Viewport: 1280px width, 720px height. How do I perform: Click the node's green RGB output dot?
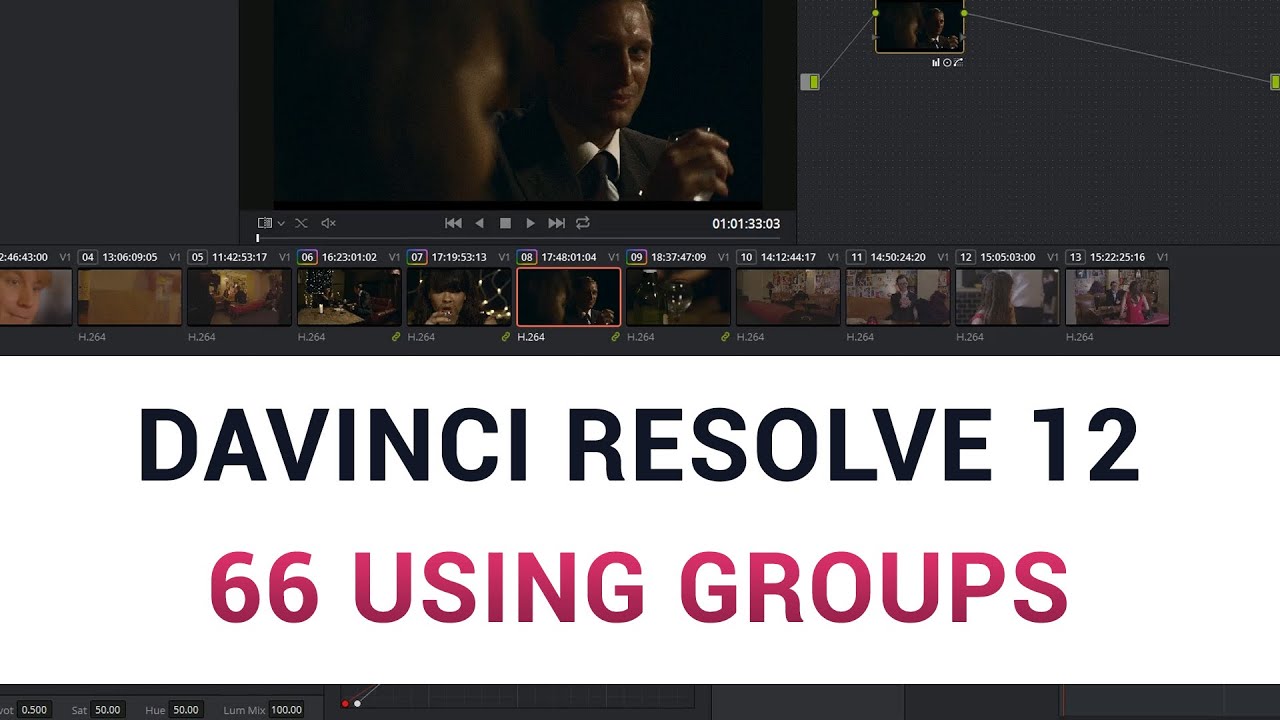[x=964, y=13]
